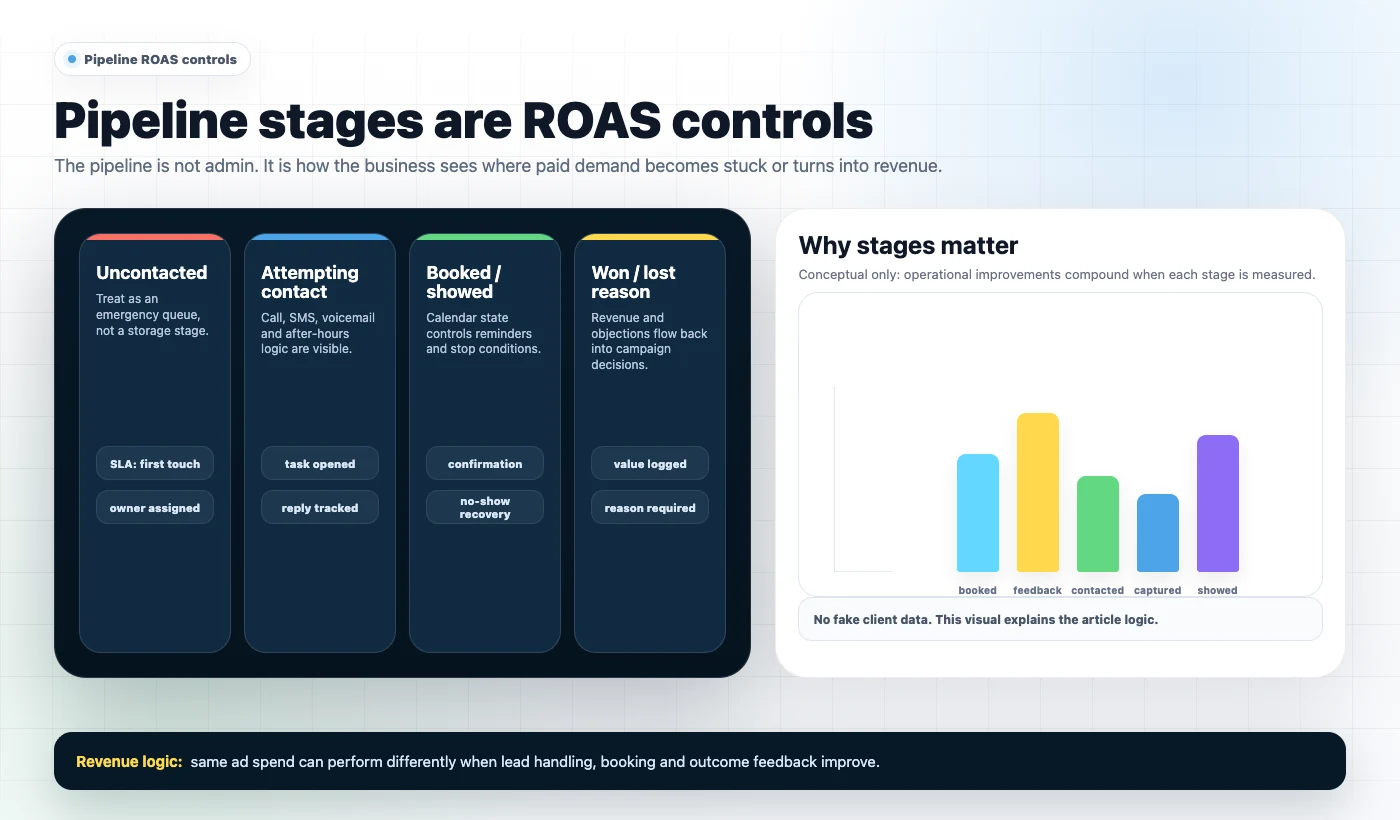Image resolution: width=1400 pixels, height=820 pixels.
Task: Click the blue dot in the pill
Action: (x=71, y=59)
